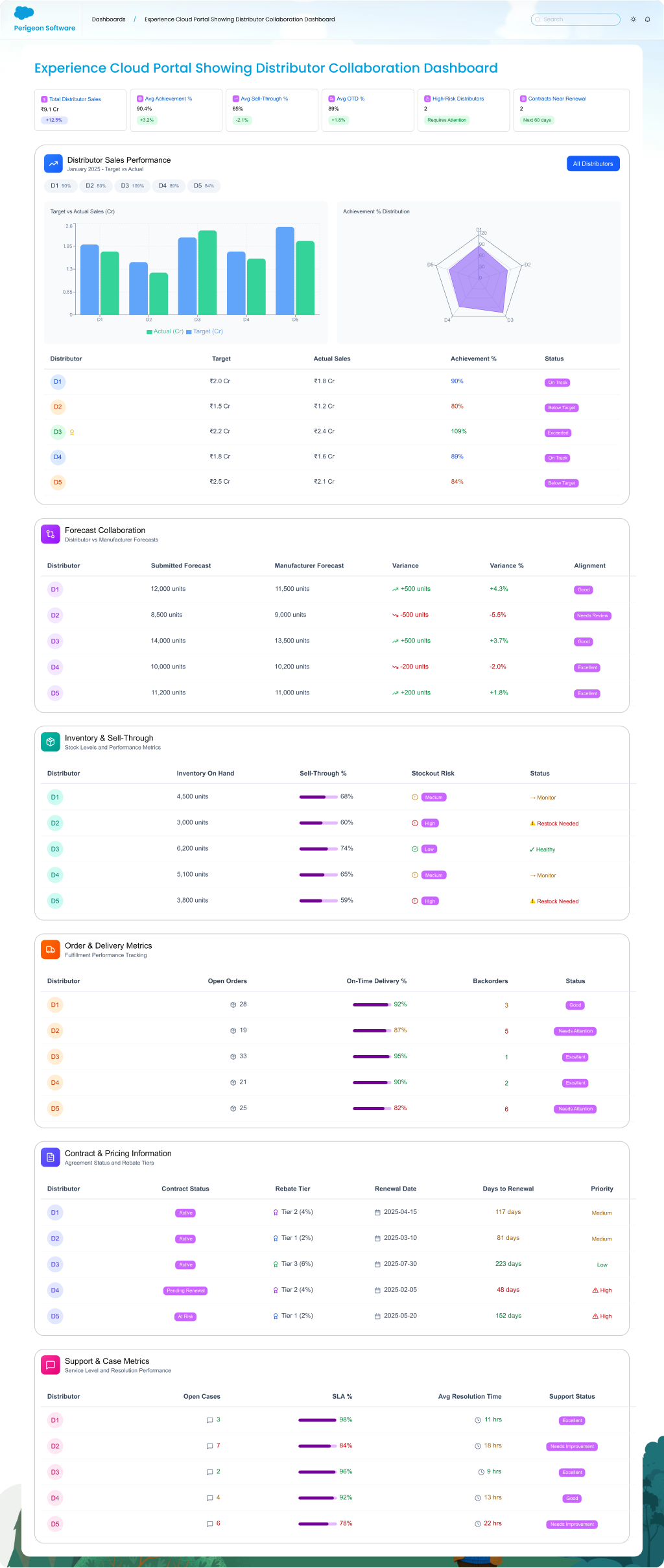The width and height of the screenshot is (664, 1568).
Task: Click the Contract & Pricing document icon
Action: point(50,1158)
